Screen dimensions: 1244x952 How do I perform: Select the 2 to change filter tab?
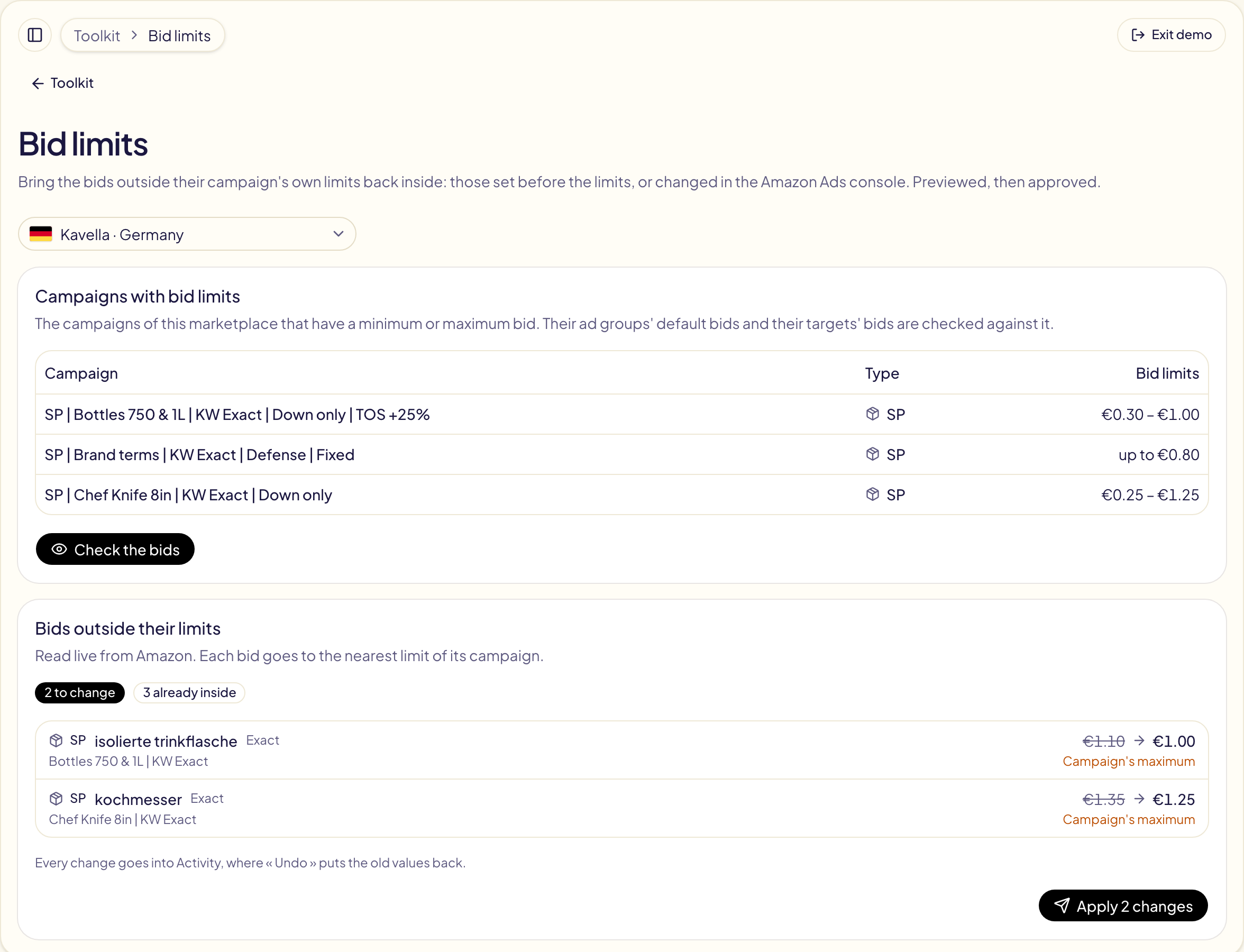pos(80,692)
